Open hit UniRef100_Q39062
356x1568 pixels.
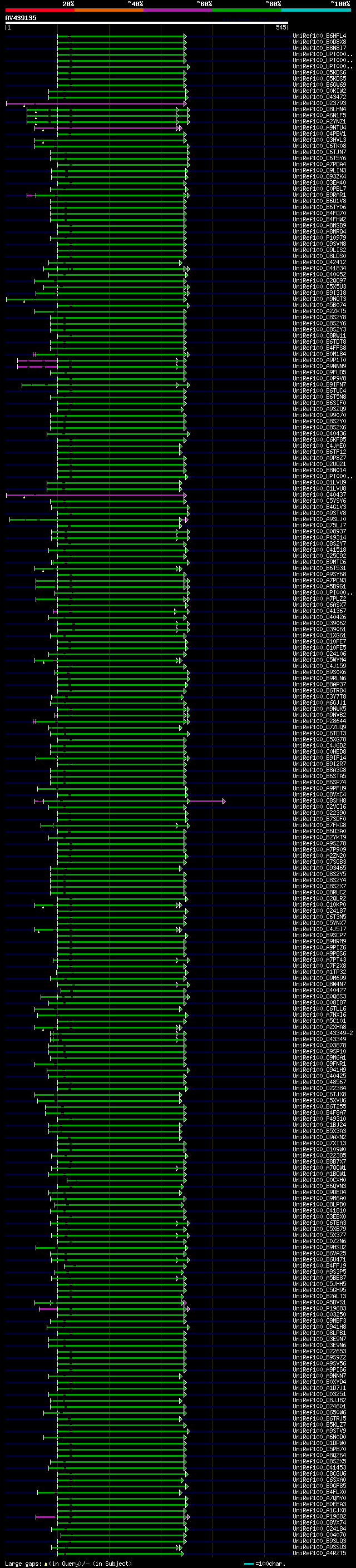(x=319, y=624)
